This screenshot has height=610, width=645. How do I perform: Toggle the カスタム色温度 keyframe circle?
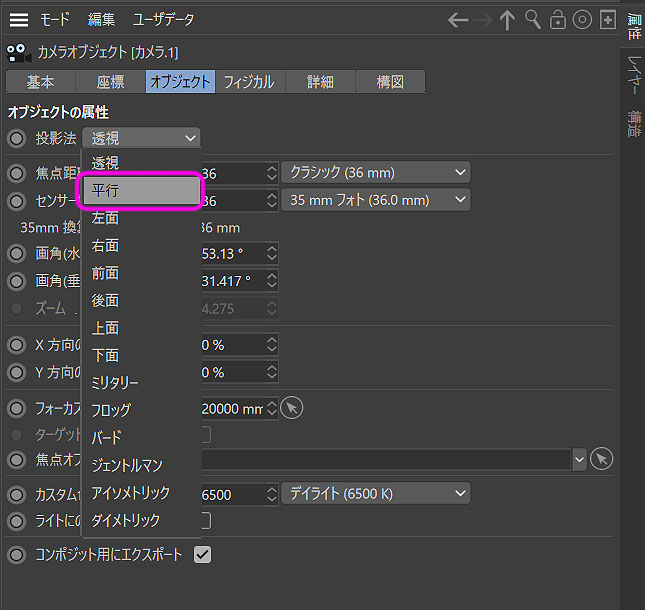(x=17, y=493)
